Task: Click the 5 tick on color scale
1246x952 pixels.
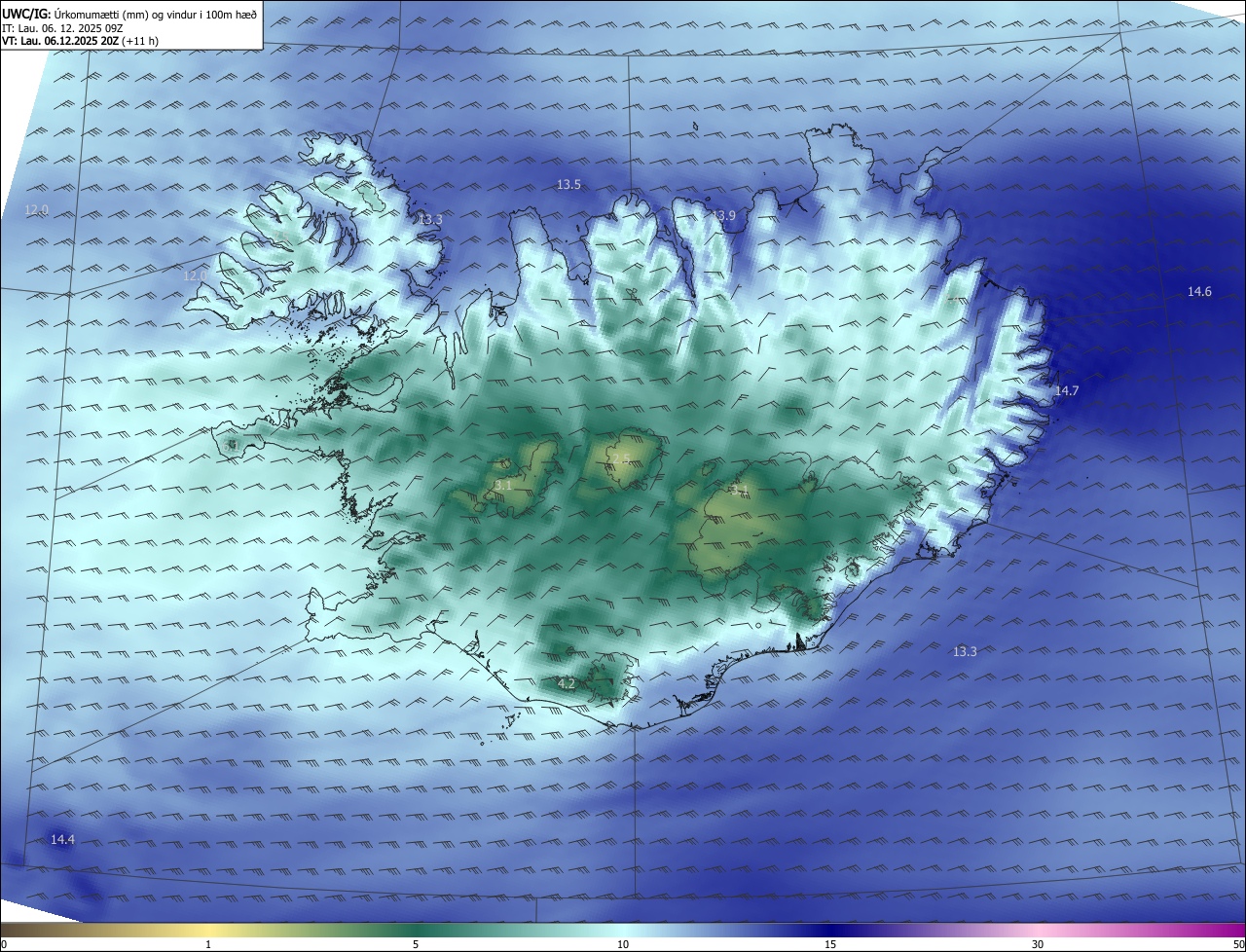Action: pyautogui.click(x=416, y=944)
